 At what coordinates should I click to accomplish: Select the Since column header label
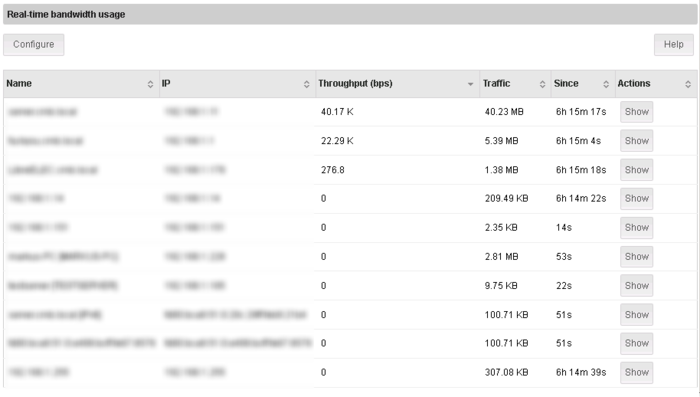tap(566, 84)
